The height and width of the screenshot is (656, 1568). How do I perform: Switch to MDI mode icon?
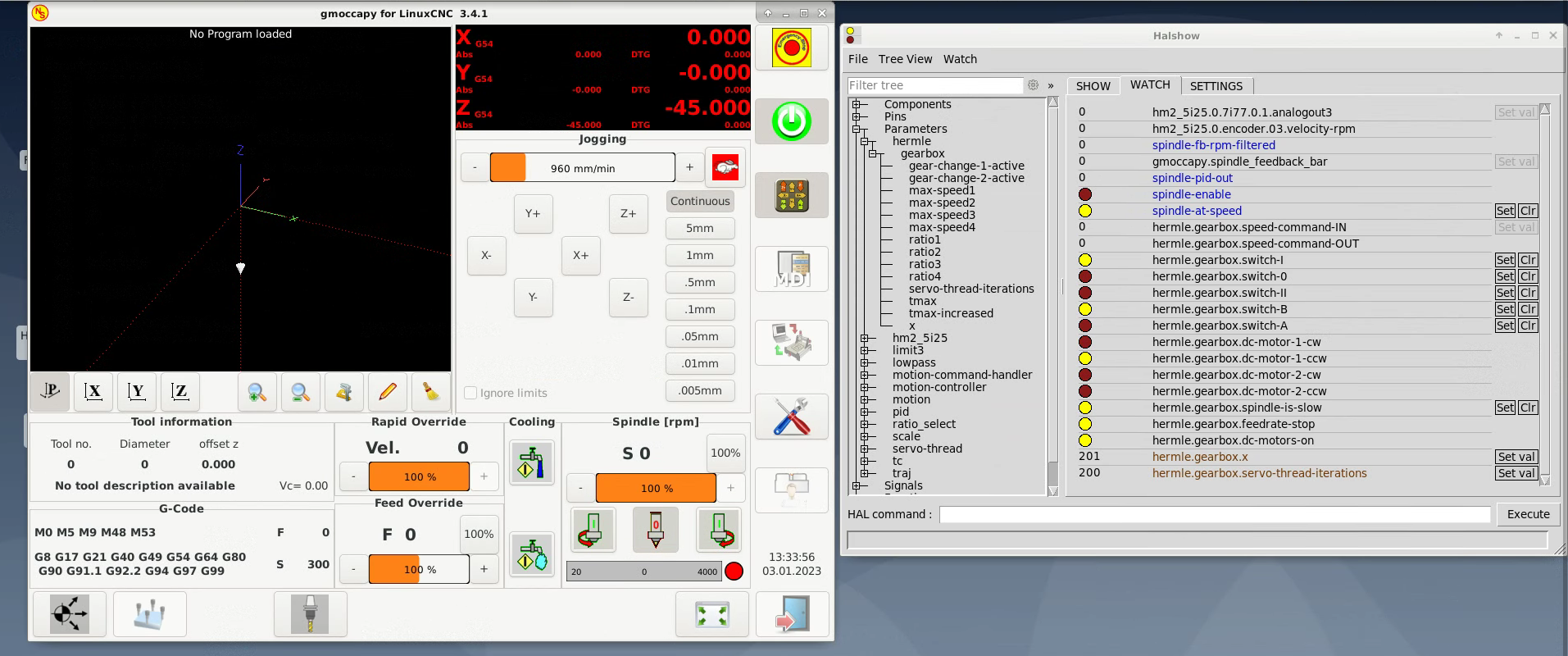tap(791, 269)
